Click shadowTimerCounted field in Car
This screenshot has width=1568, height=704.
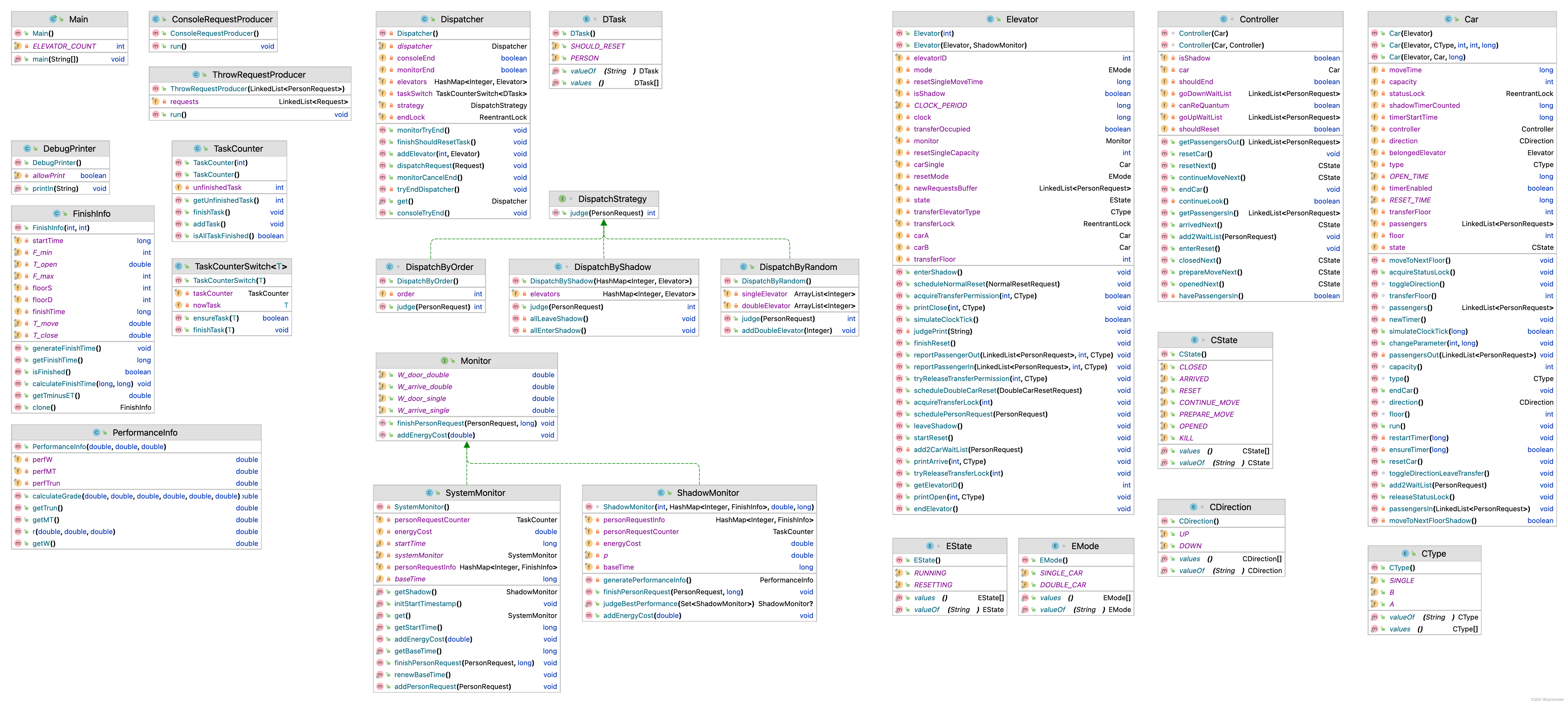tap(1462, 105)
